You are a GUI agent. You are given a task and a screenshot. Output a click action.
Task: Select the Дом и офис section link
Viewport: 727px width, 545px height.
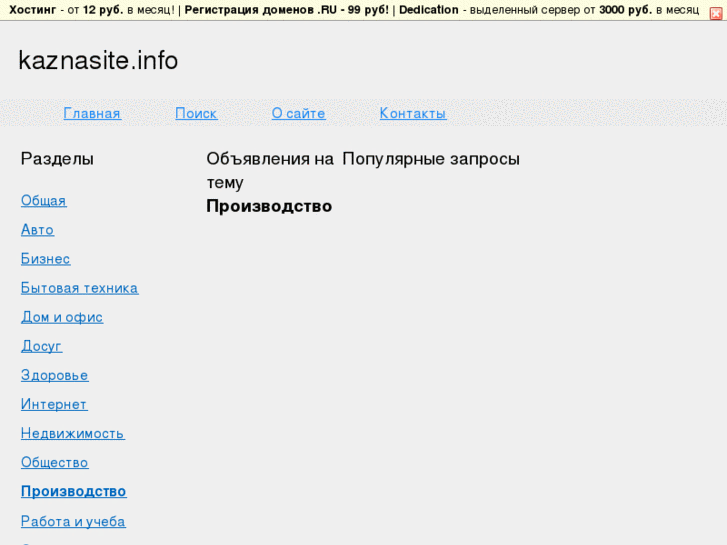(x=62, y=317)
